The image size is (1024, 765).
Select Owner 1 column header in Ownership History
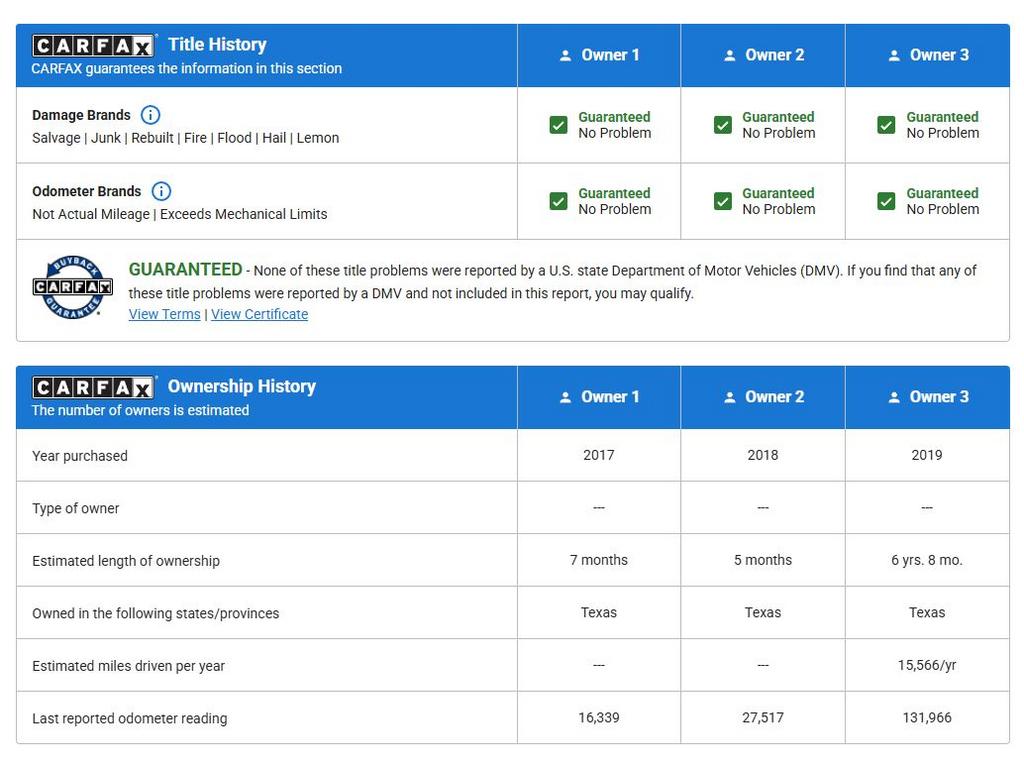point(599,397)
